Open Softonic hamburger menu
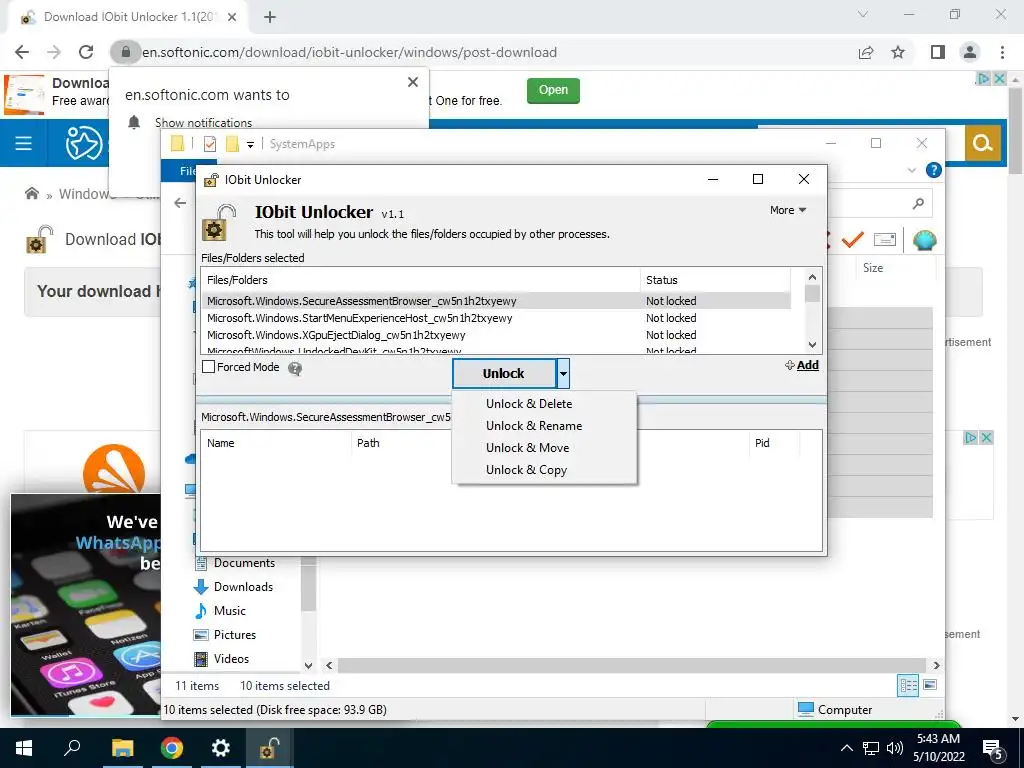This screenshot has height=768, width=1024. (x=24, y=143)
